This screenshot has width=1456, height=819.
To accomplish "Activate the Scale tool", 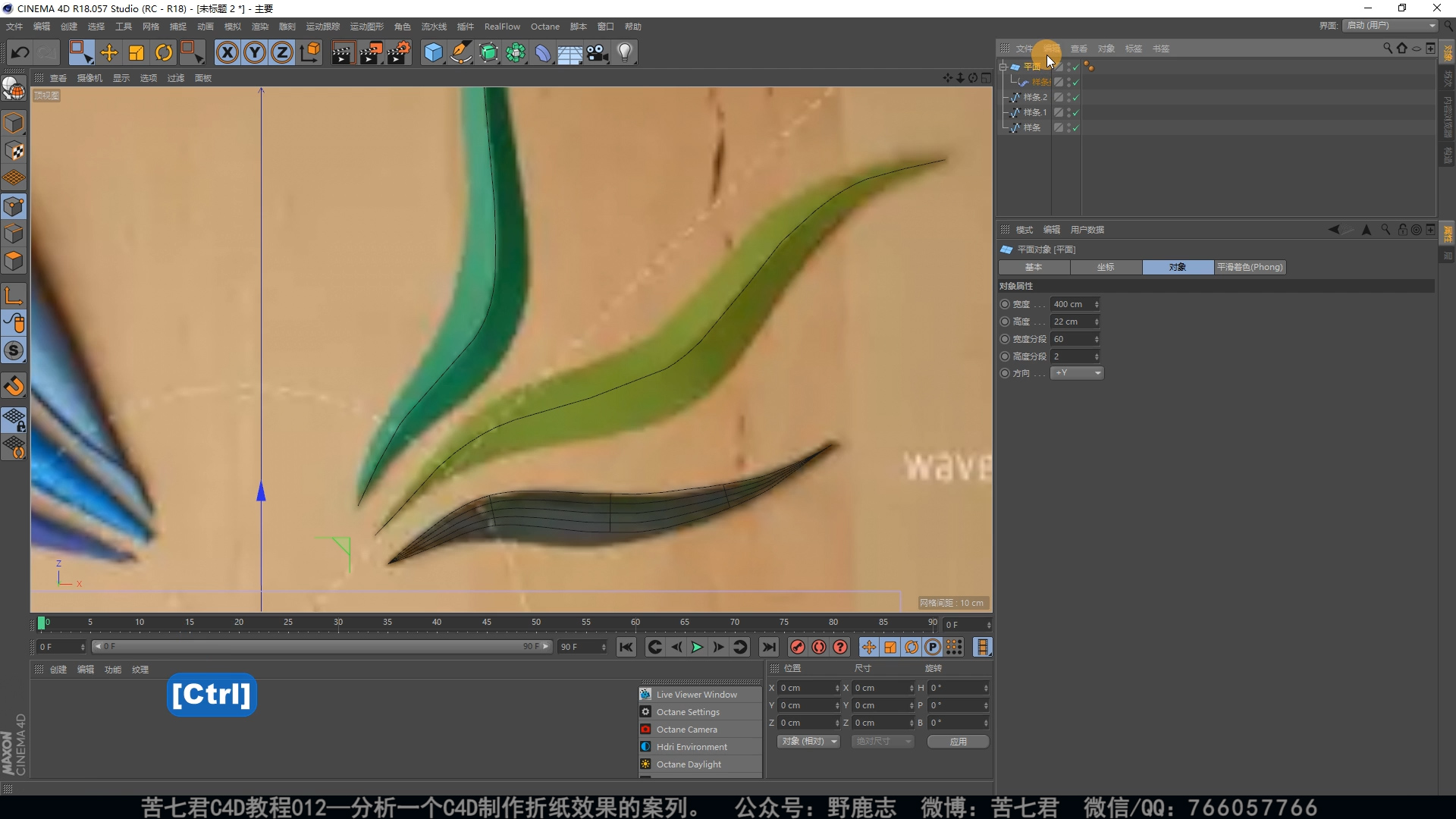I will 136,52.
